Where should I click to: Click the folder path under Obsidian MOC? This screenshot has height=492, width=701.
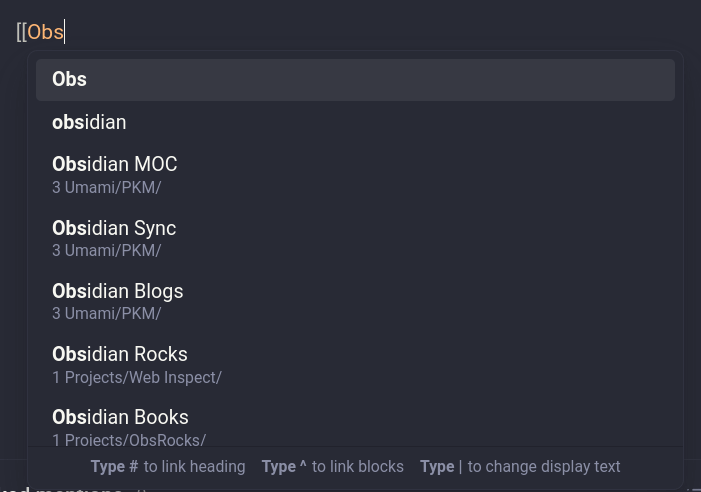pos(106,187)
